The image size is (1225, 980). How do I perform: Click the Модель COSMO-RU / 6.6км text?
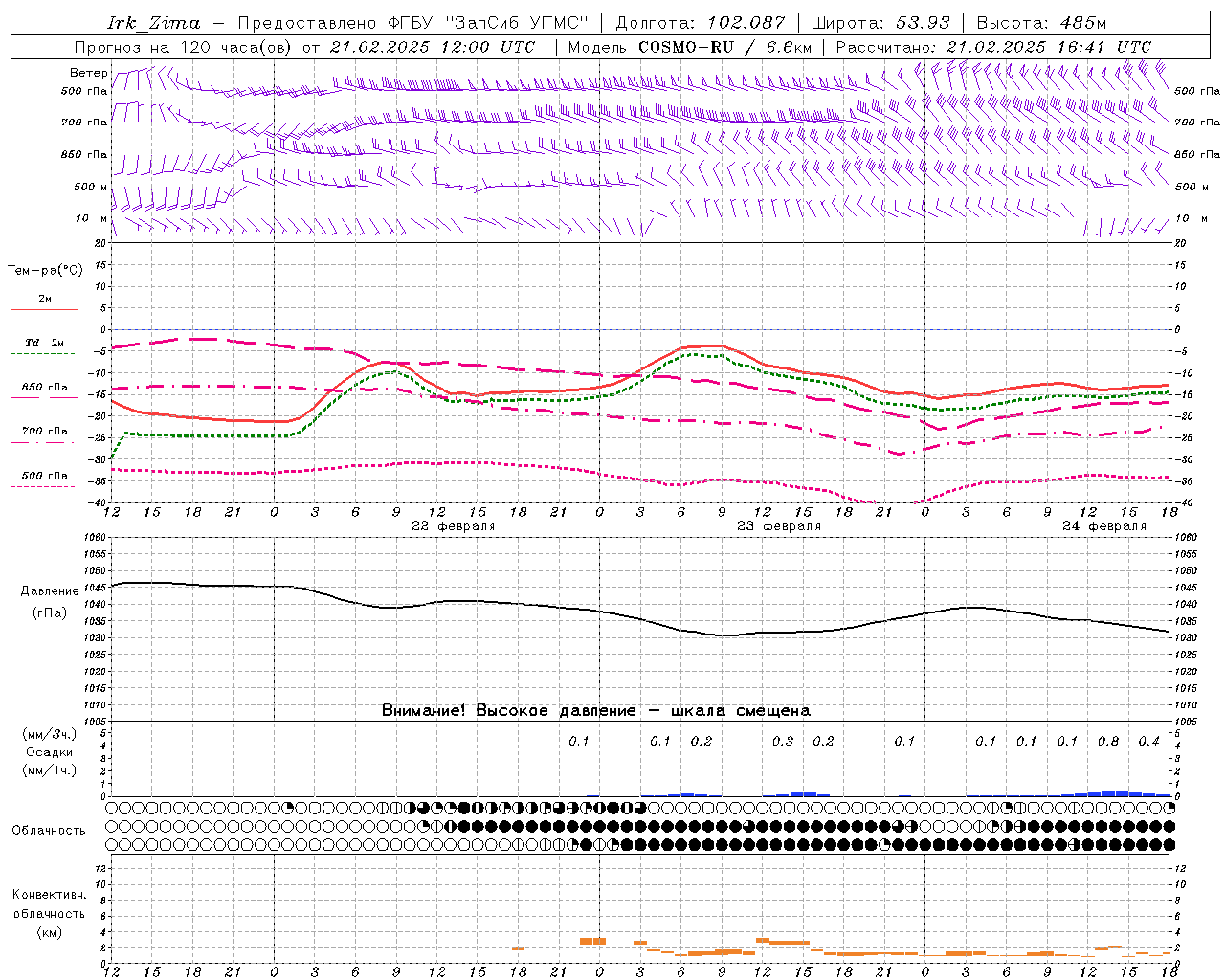(690, 47)
